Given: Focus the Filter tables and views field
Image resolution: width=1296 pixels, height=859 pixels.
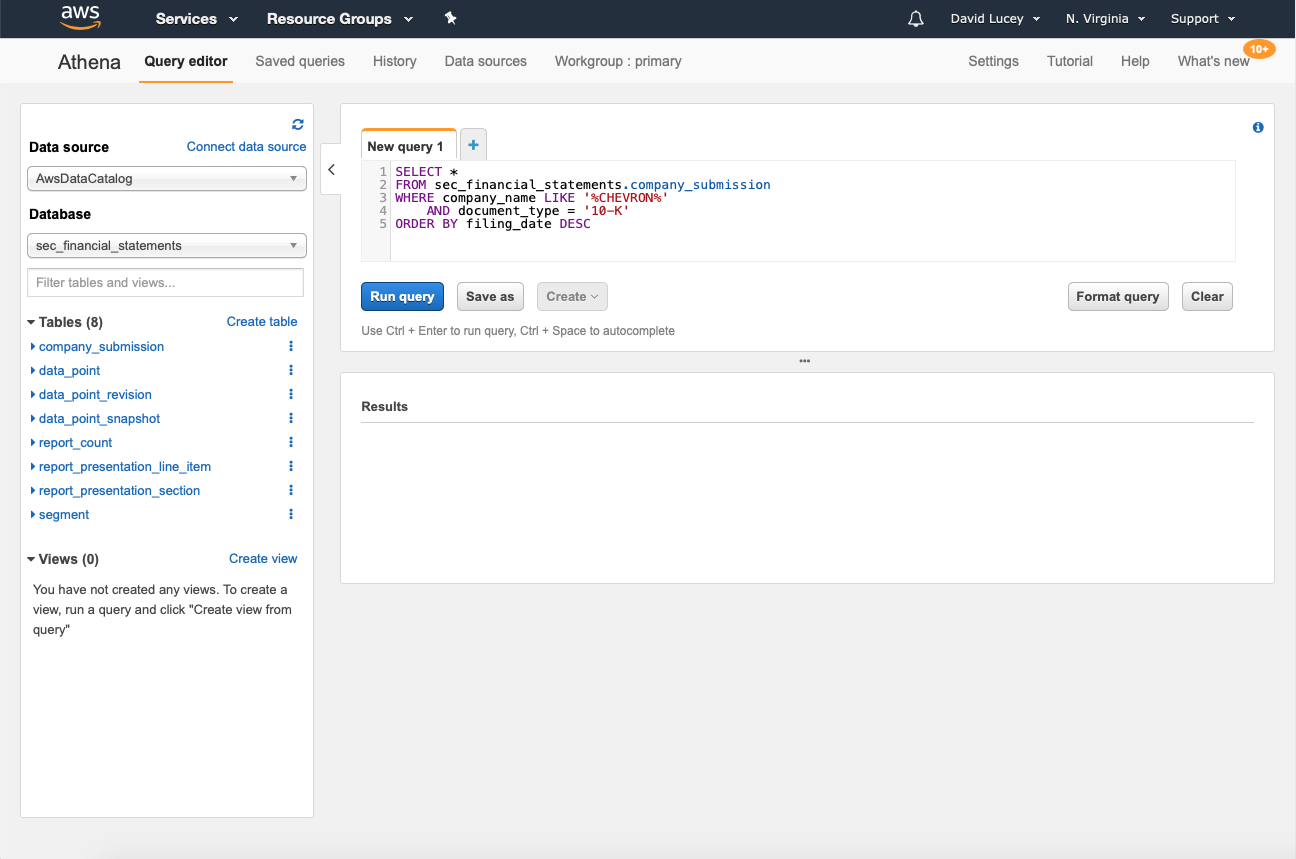Looking at the screenshot, I should click(x=165, y=283).
